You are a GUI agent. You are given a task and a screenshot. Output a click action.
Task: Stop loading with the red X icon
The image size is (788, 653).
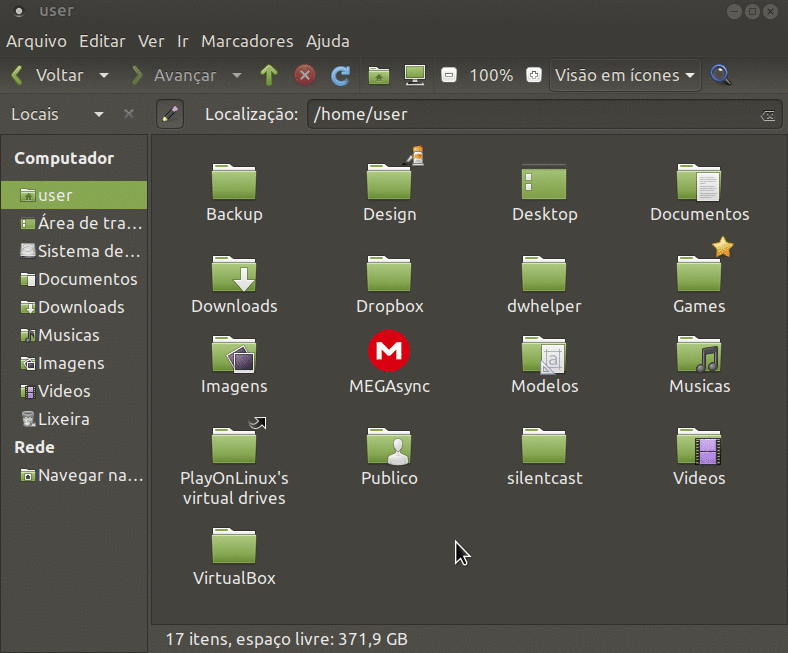tap(305, 75)
